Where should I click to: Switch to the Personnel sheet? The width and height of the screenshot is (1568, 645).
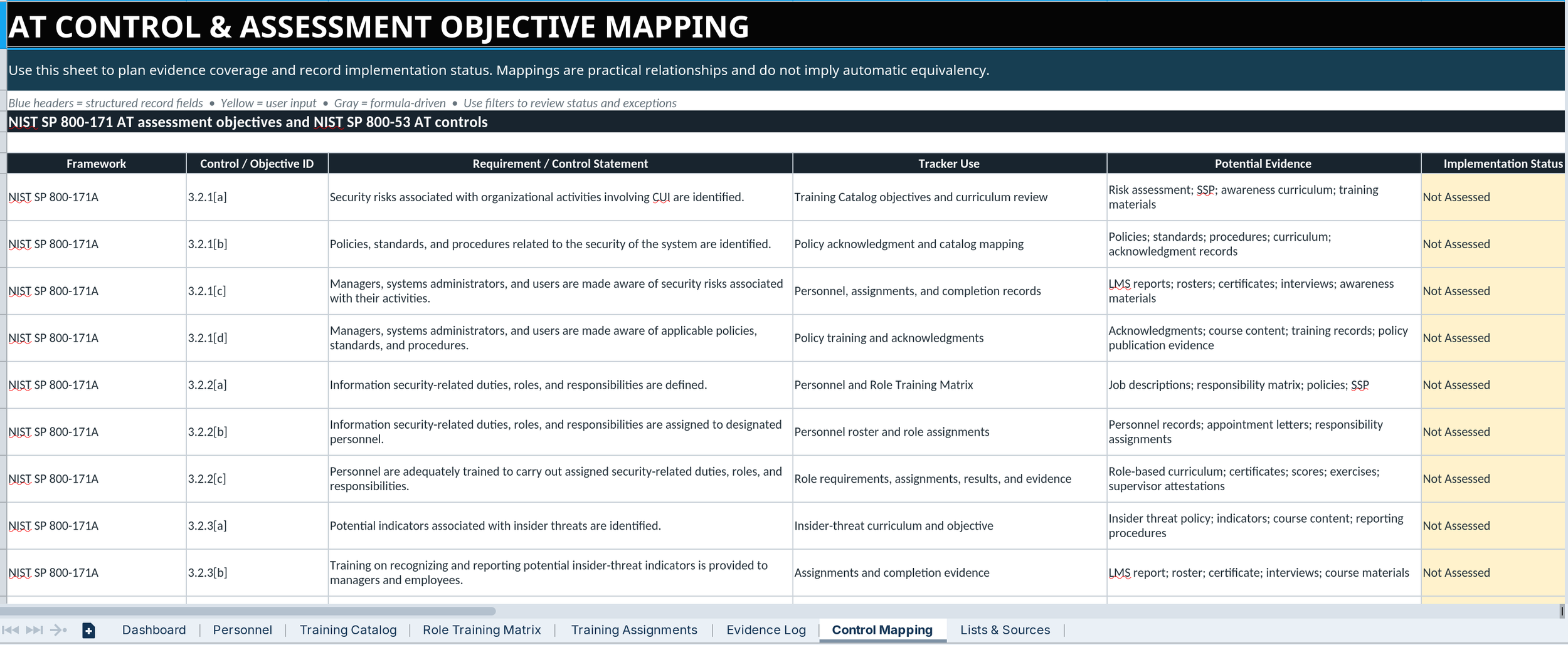tap(242, 630)
